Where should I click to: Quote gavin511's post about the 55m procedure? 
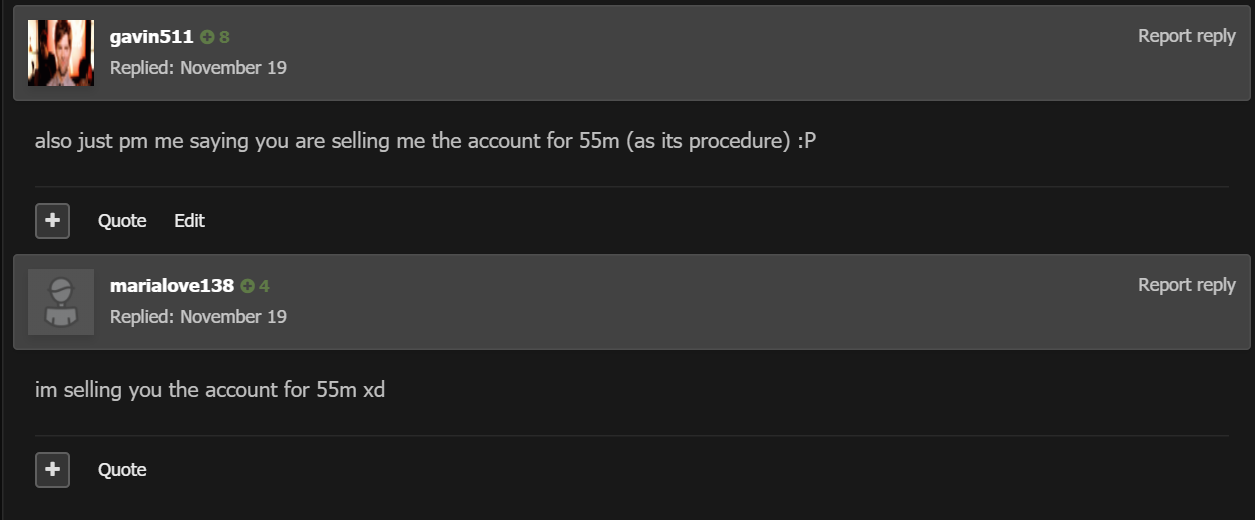(x=122, y=221)
